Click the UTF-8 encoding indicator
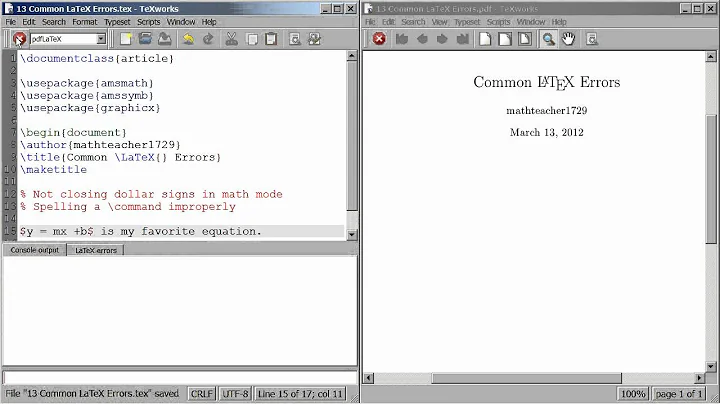This screenshot has height=404, width=720. (235, 395)
